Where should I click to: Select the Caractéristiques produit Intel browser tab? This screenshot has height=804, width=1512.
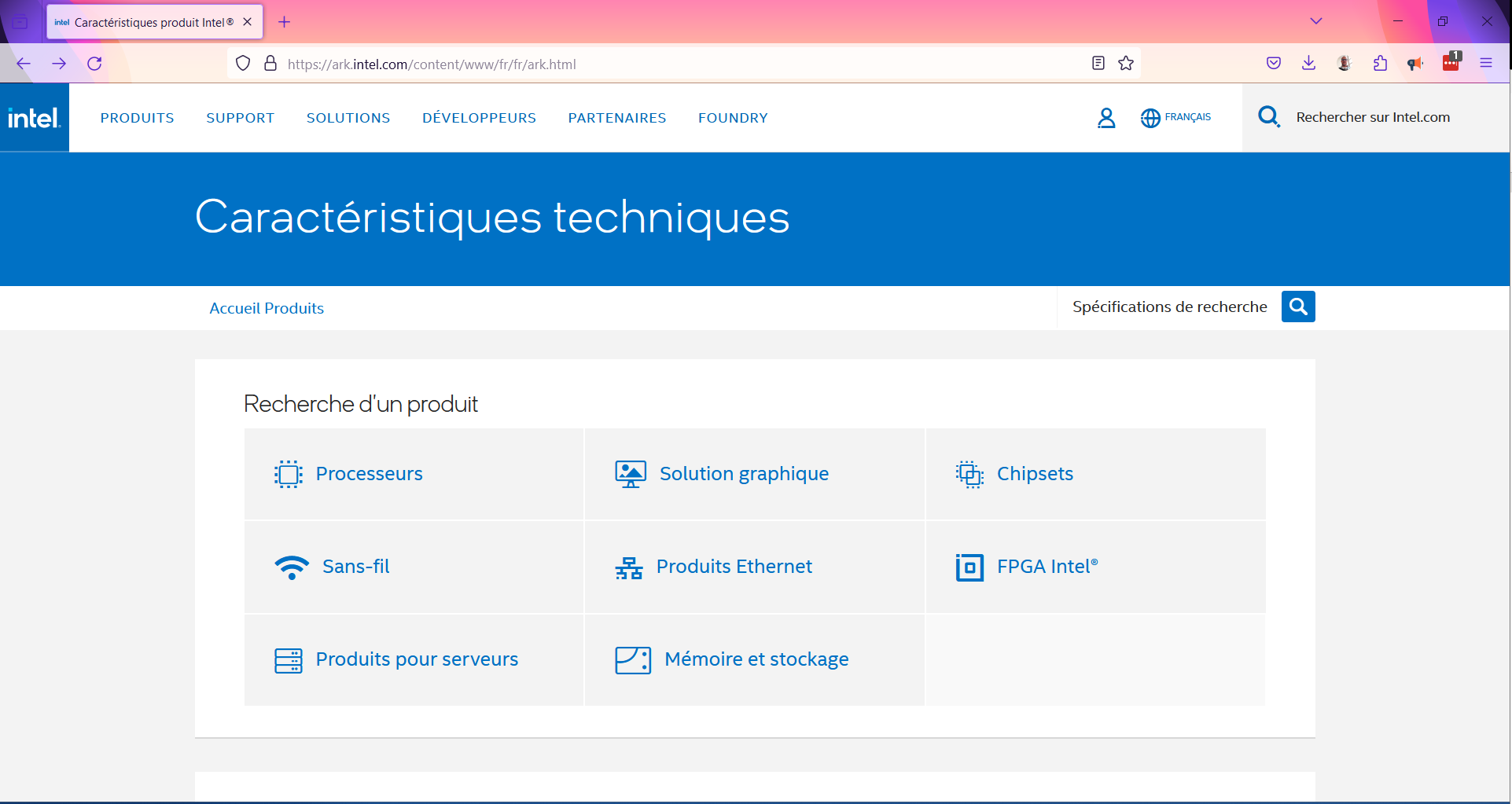point(155,22)
